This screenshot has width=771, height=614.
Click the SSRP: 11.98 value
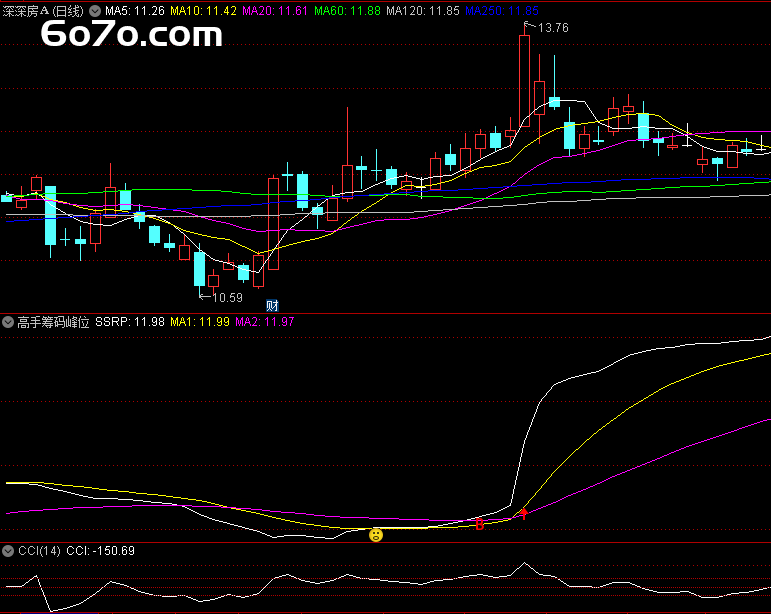130,322
